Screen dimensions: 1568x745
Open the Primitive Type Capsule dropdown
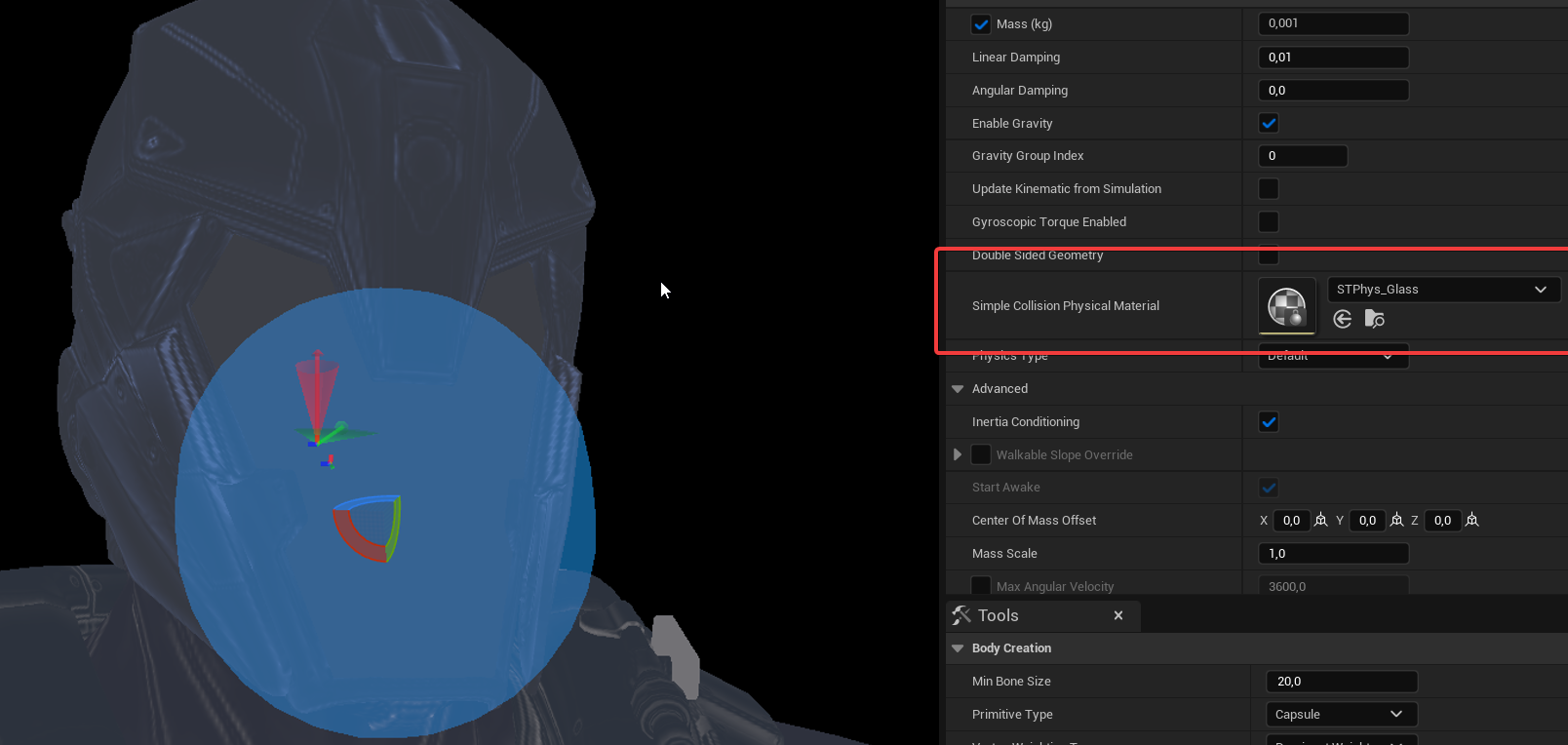coord(1340,715)
